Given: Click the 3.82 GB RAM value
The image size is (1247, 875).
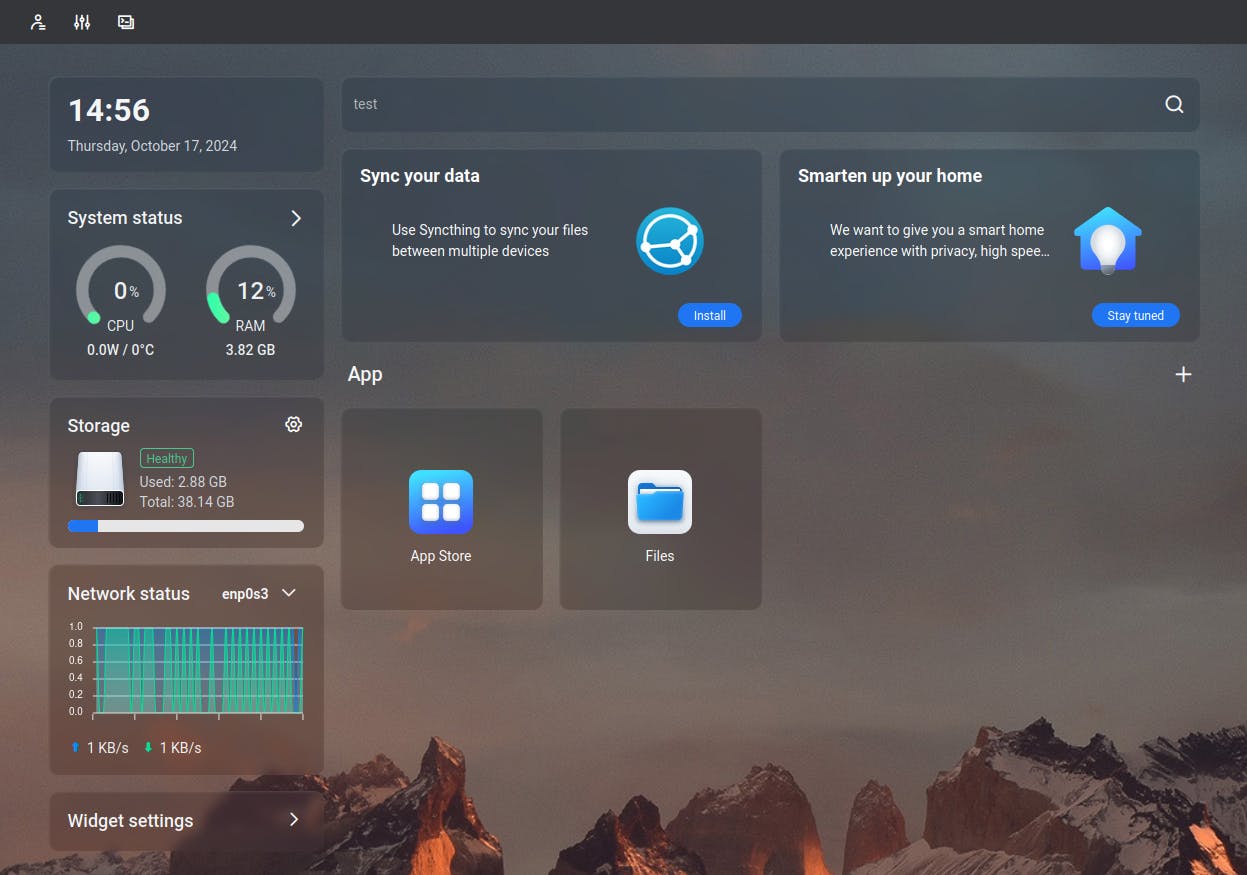Looking at the screenshot, I should pyautogui.click(x=250, y=350).
